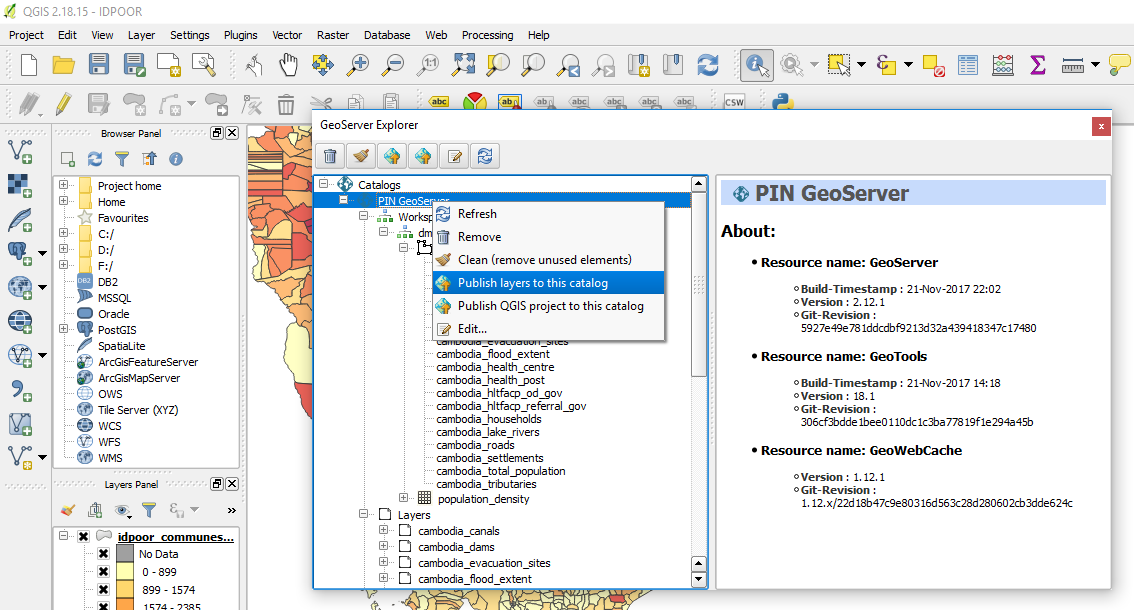1134x610 pixels.
Task: Expand the PostGIS browser node
Action: (x=64, y=329)
